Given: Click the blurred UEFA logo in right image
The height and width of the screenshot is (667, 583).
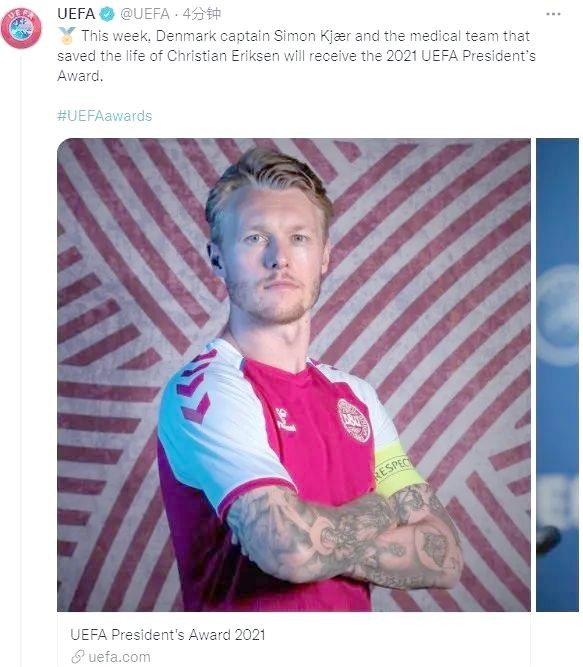Looking at the screenshot, I should (x=558, y=315).
